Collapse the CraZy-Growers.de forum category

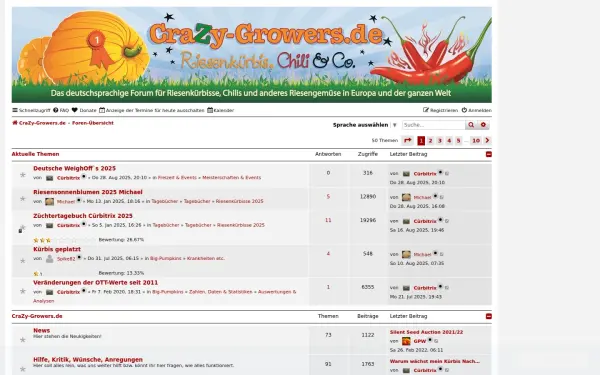[x=489, y=316]
